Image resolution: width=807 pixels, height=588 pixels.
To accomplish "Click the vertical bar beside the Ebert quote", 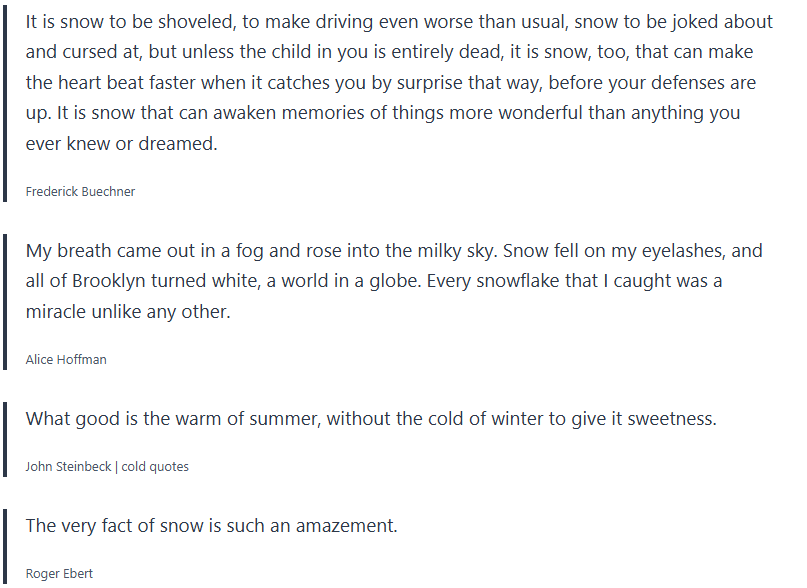I will click(5, 547).
